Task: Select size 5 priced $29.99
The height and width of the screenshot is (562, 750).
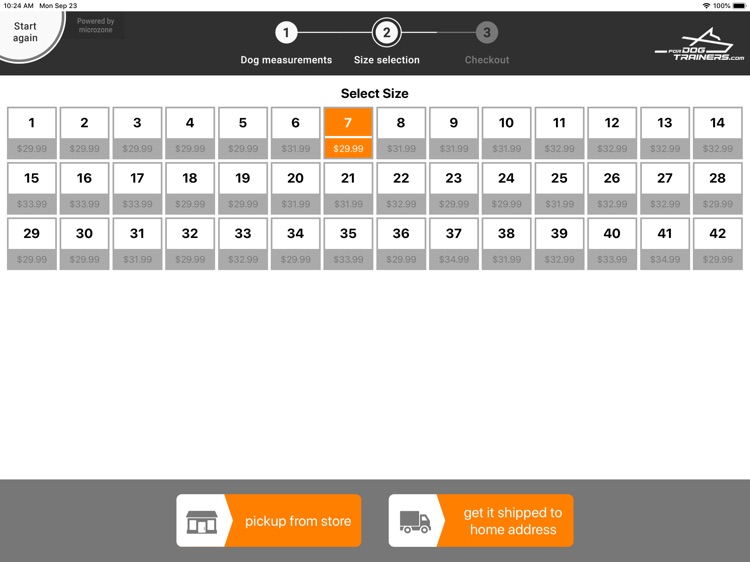Action: tap(243, 133)
